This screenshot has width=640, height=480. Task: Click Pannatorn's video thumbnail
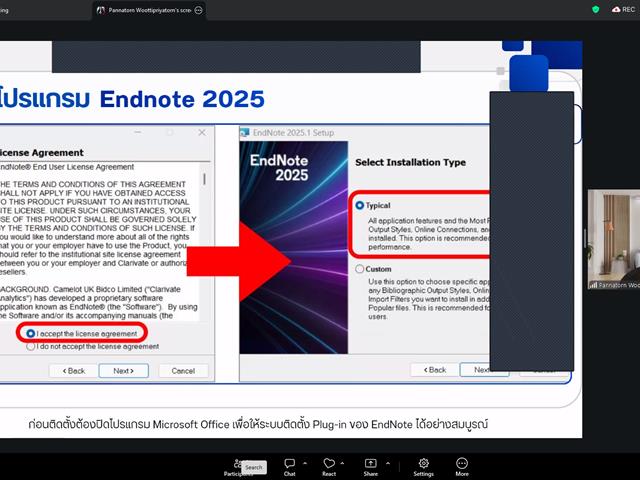[x=613, y=239]
